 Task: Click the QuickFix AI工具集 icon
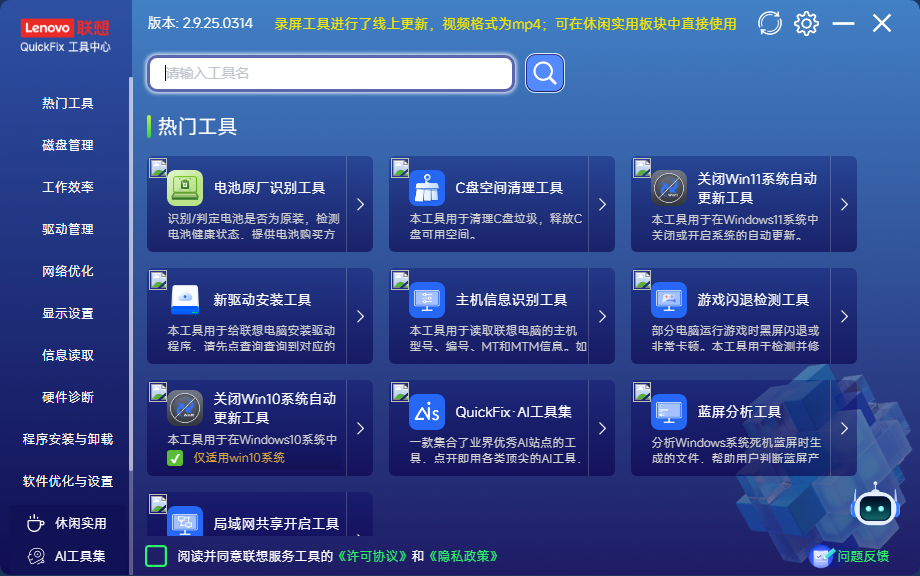(x=427, y=412)
